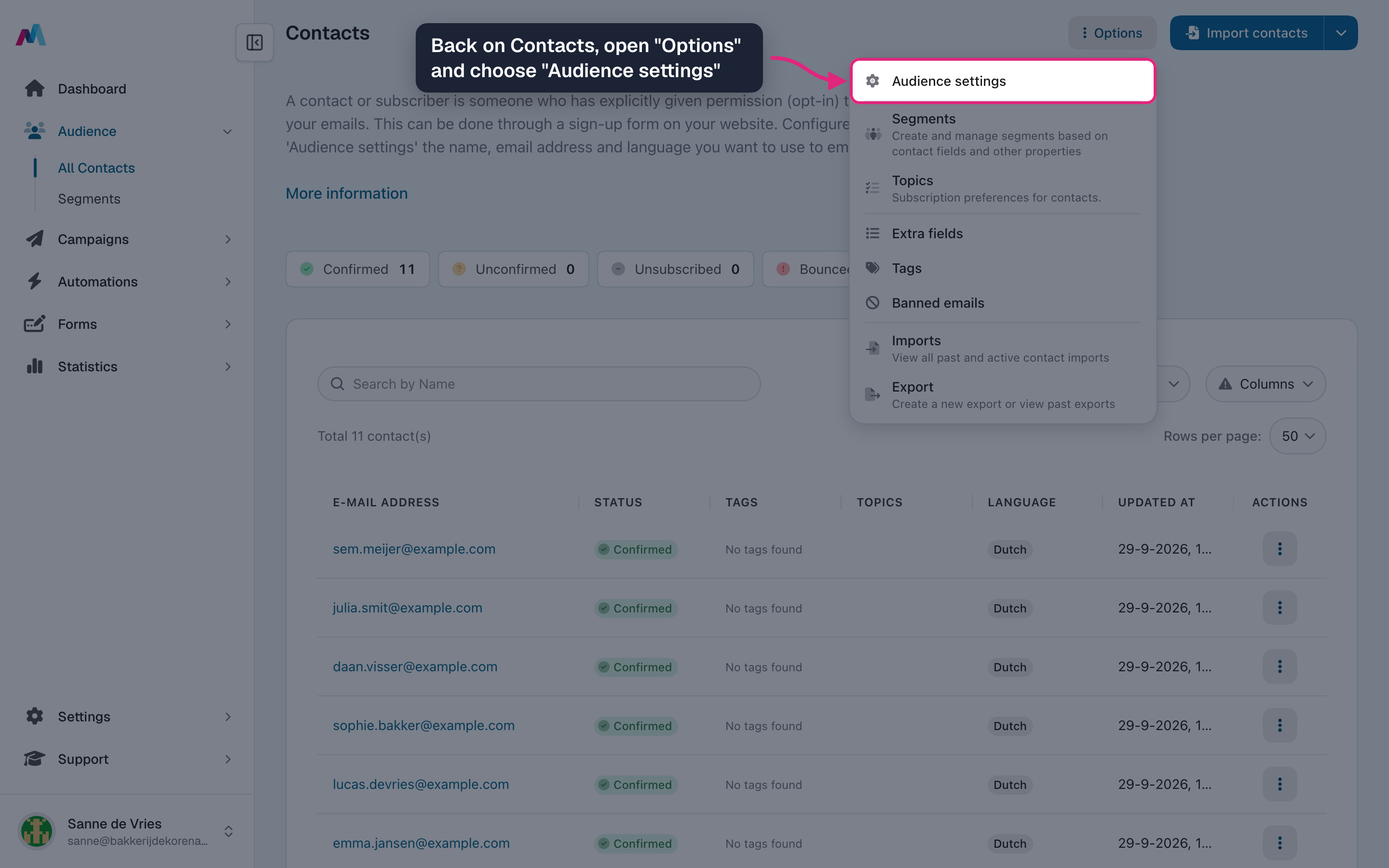Go to Segments in sidebar
The height and width of the screenshot is (868, 1389).
point(89,199)
